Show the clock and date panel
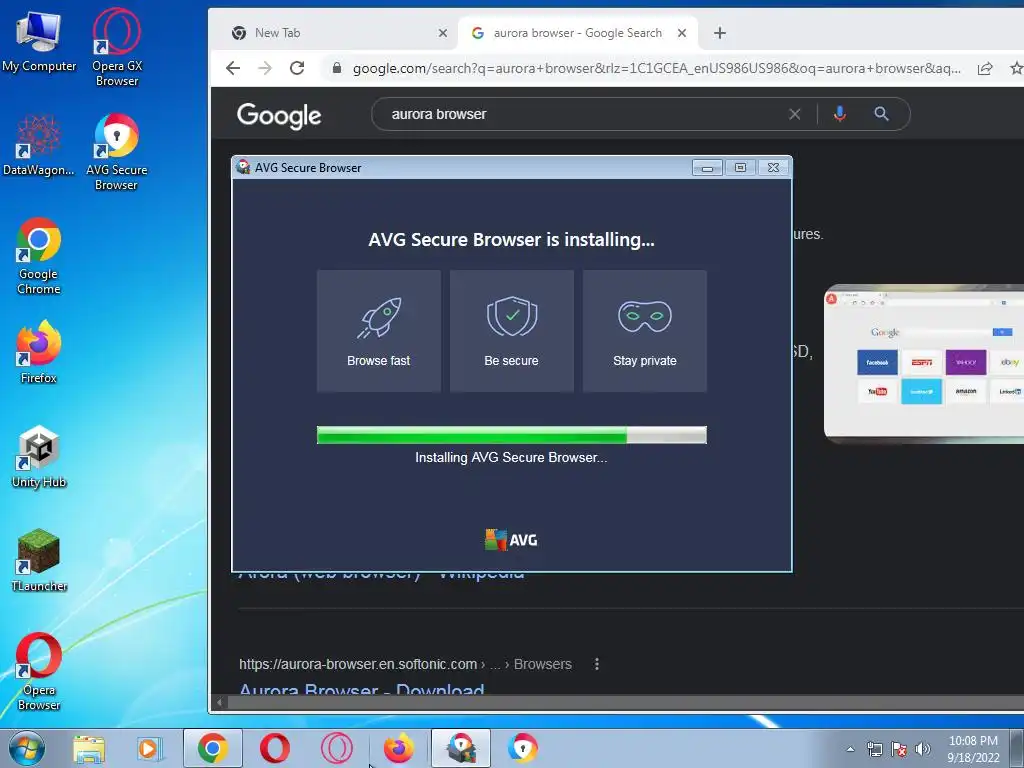The height and width of the screenshot is (768, 1024). point(973,749)
